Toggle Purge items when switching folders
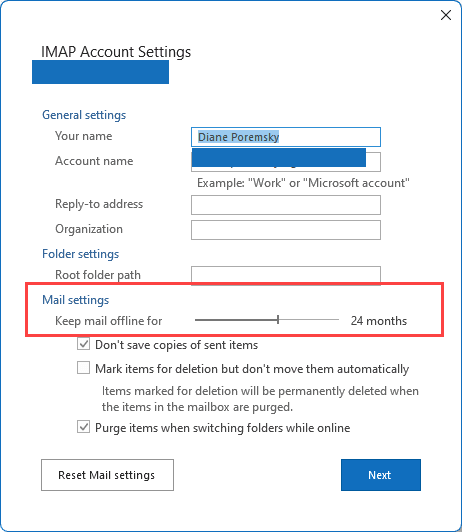The width and height of the screenshot is (462, 532). 83,427
